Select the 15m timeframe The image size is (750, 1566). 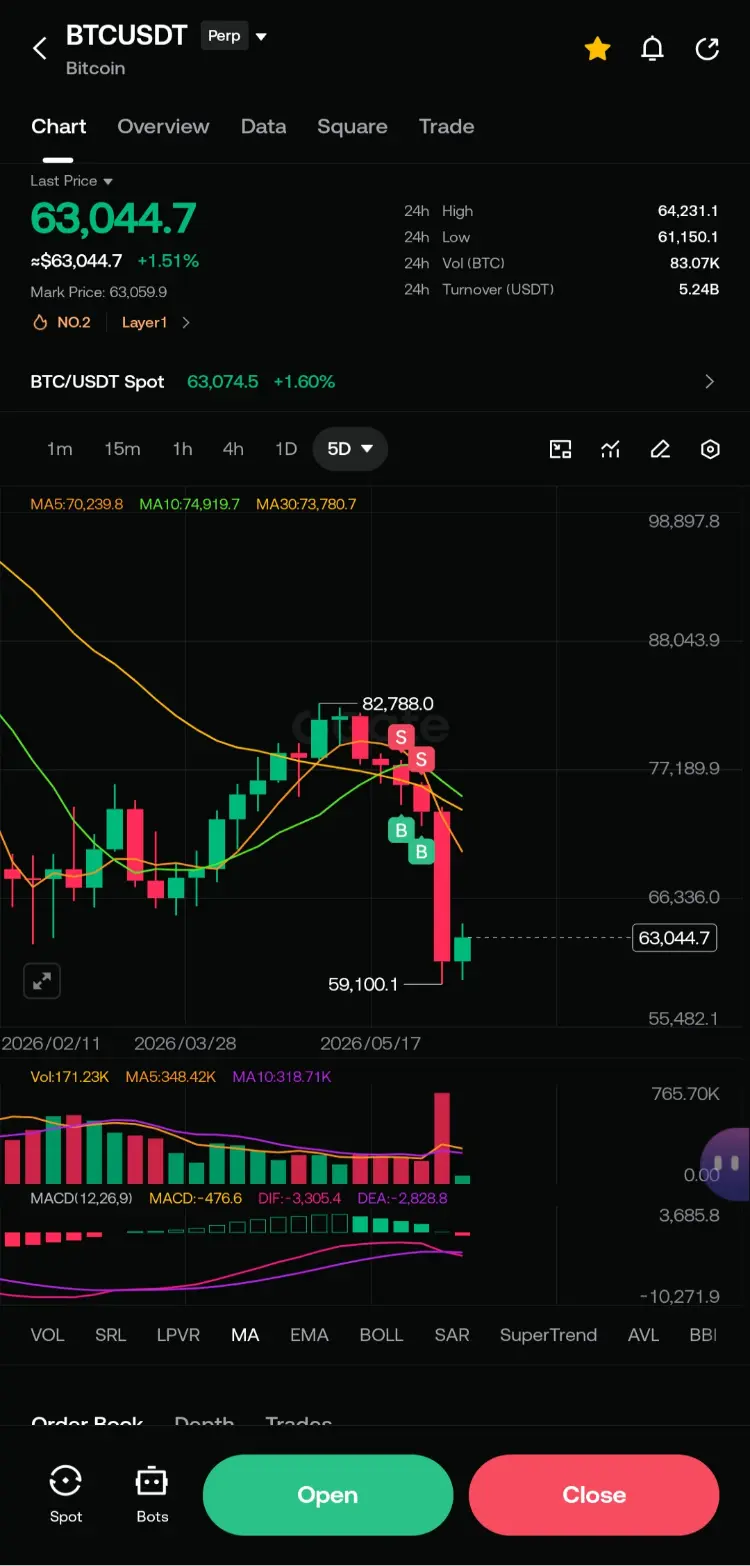coord(122,449)
